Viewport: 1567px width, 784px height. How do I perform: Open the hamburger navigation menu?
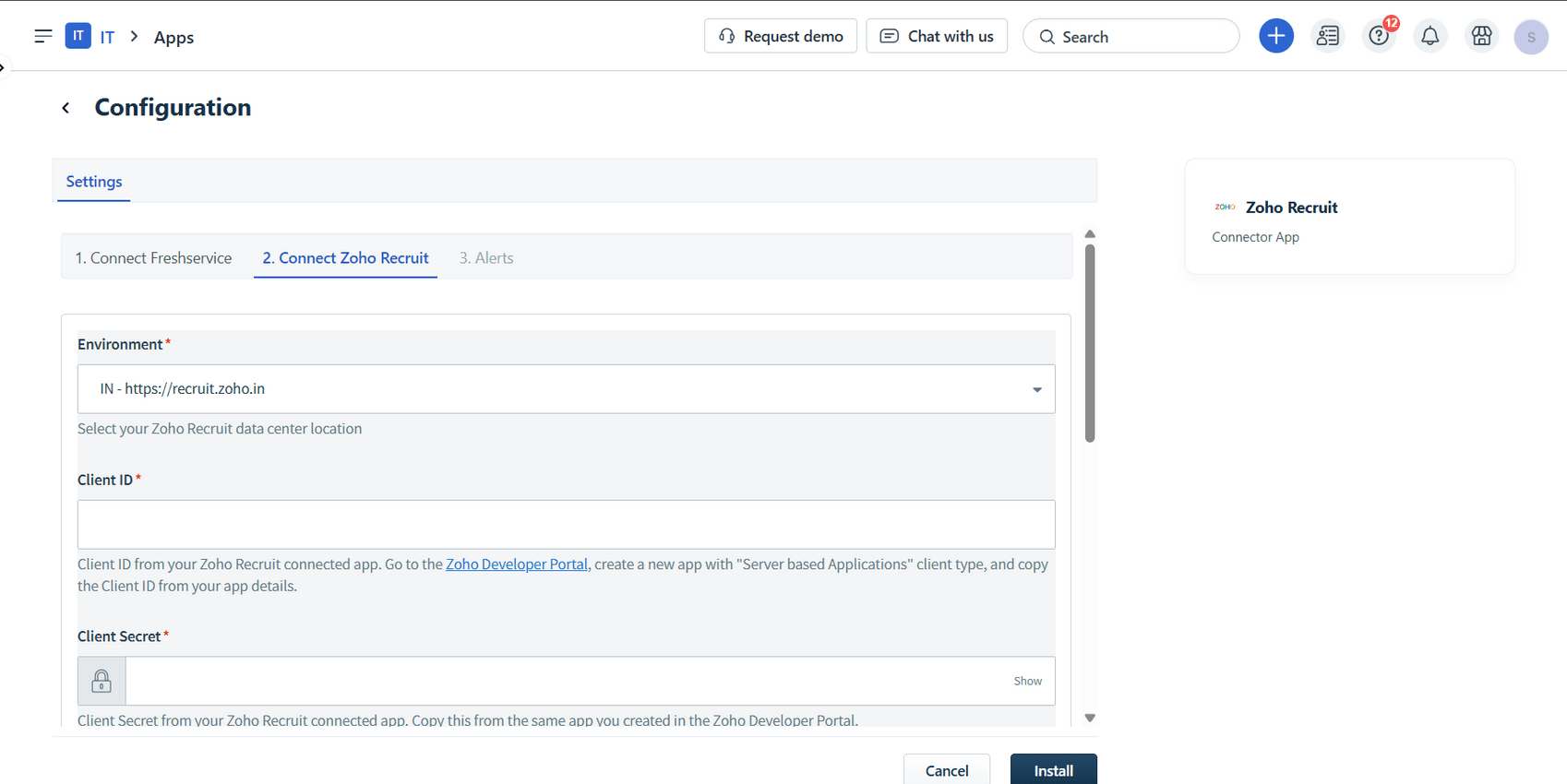pos(42,36)
